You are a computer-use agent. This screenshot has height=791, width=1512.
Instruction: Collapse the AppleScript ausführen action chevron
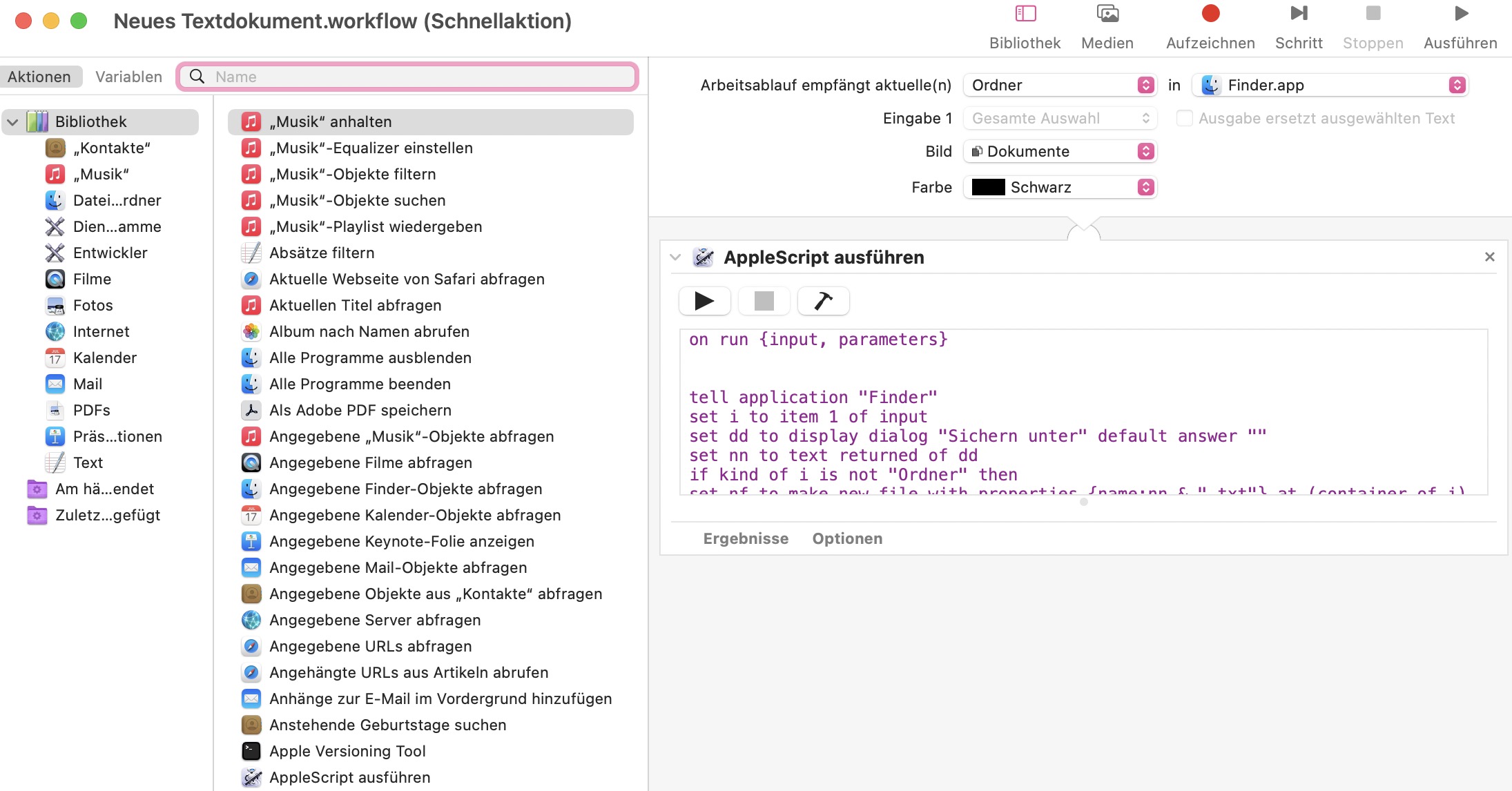675,257
